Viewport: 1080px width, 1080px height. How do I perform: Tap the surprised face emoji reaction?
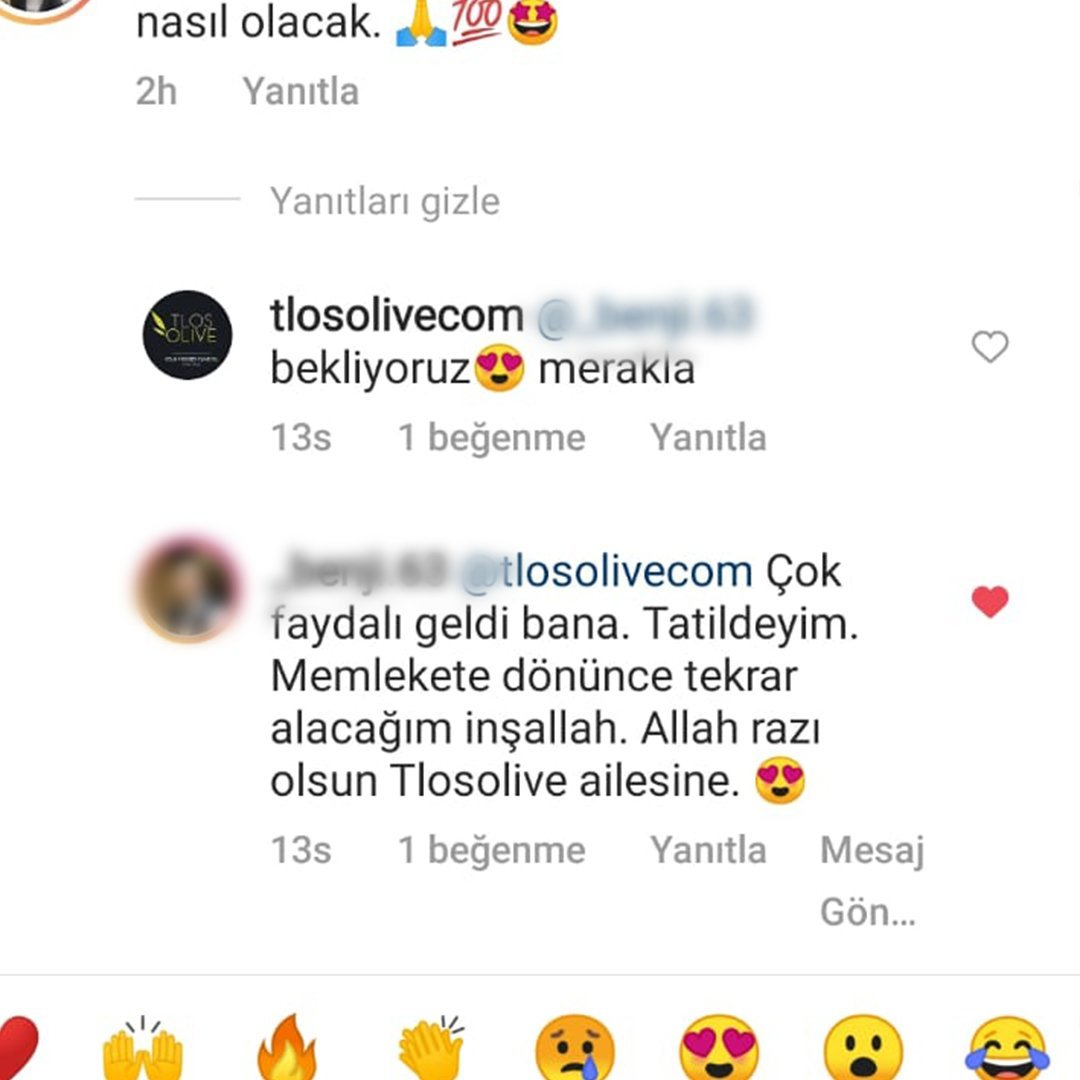(863, 1048)
